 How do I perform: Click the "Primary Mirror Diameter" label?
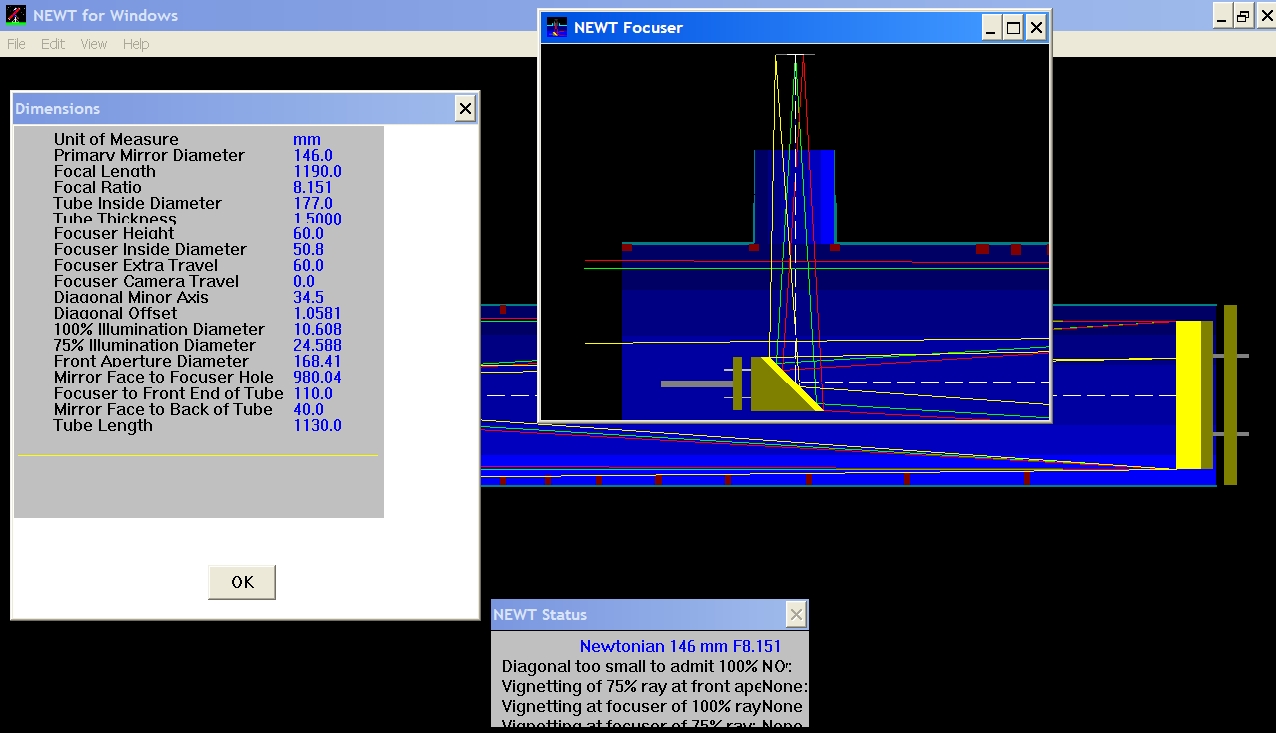pyautogui.click(x=149, y=156)
